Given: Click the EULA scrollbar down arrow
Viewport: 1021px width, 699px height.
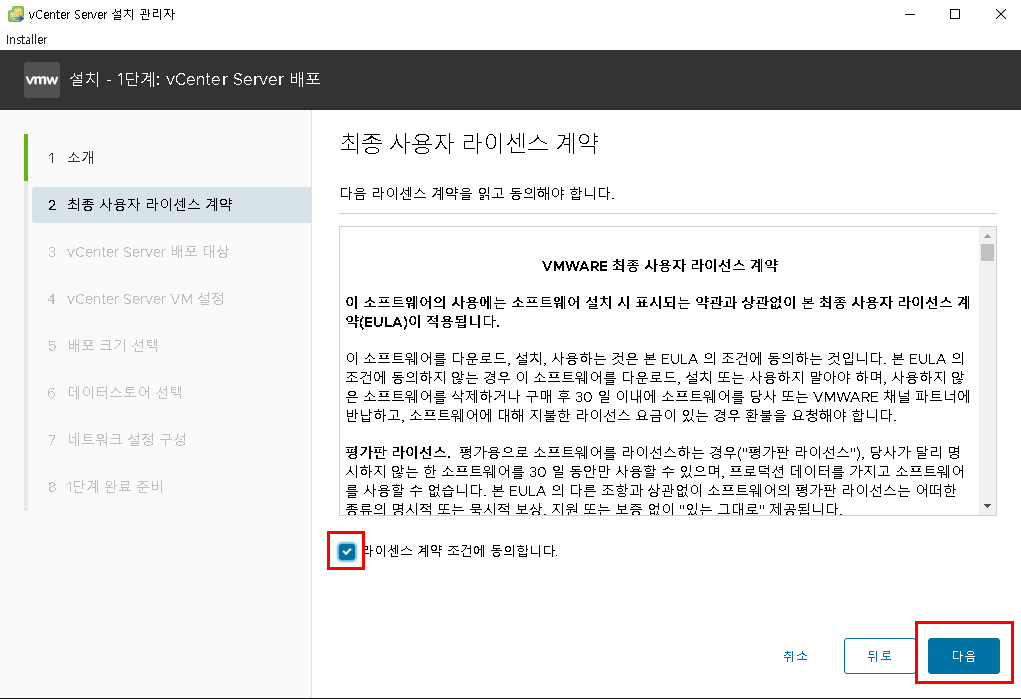Looking at the screenshot, I should pyautogui.click(x=988, y=506).
